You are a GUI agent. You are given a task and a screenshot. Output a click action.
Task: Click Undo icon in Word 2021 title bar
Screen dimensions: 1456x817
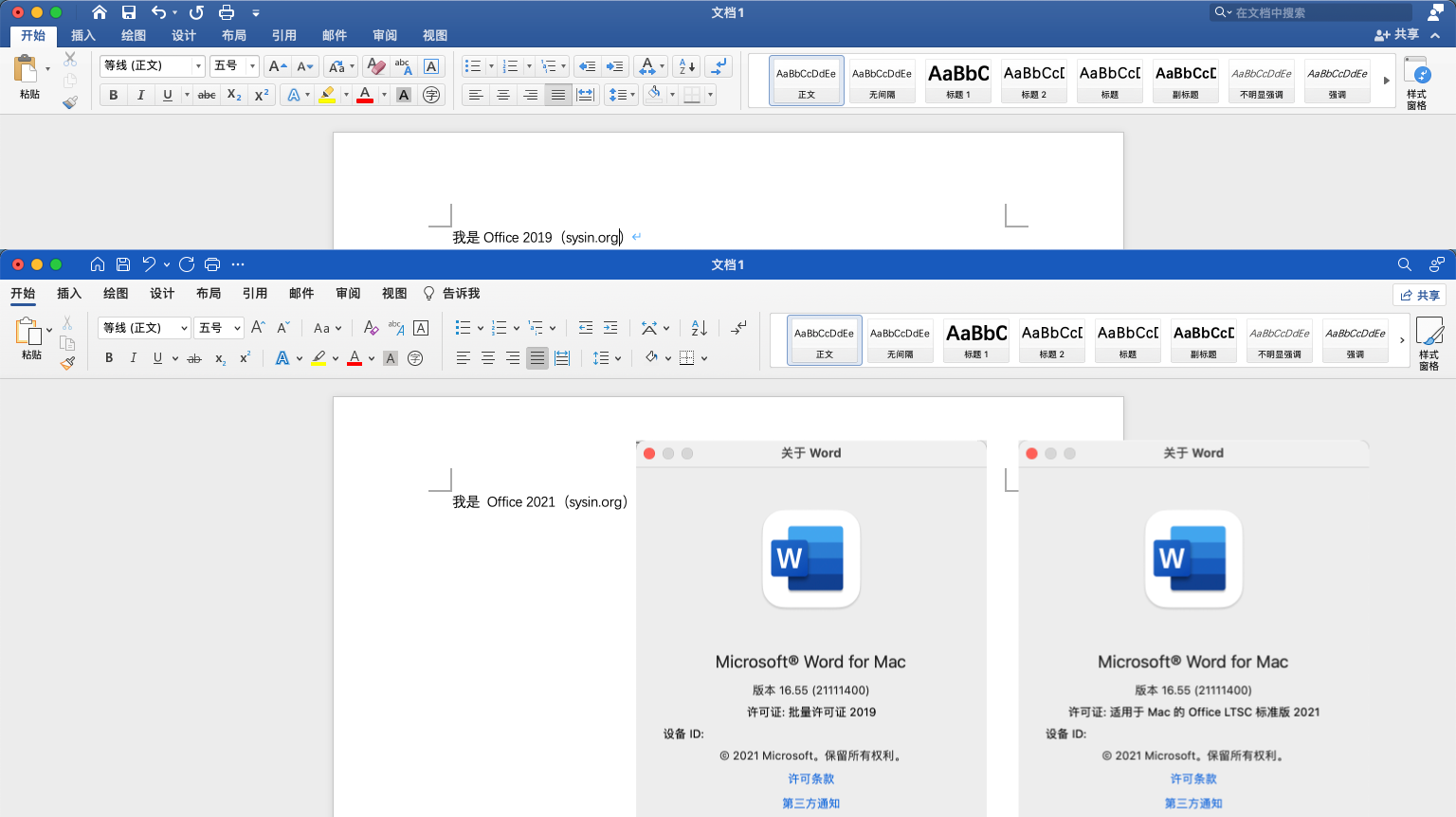point(149,264)
